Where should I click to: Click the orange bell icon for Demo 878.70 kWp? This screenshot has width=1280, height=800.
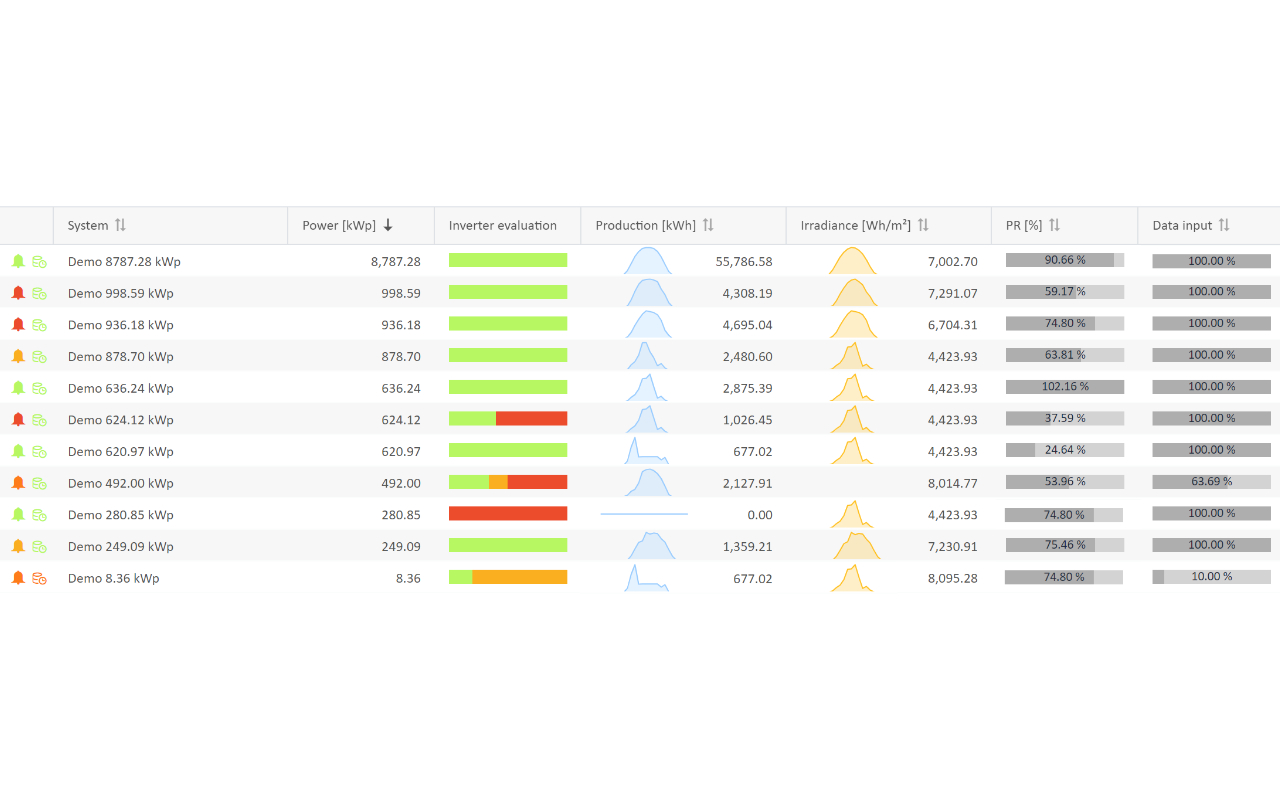18,356
